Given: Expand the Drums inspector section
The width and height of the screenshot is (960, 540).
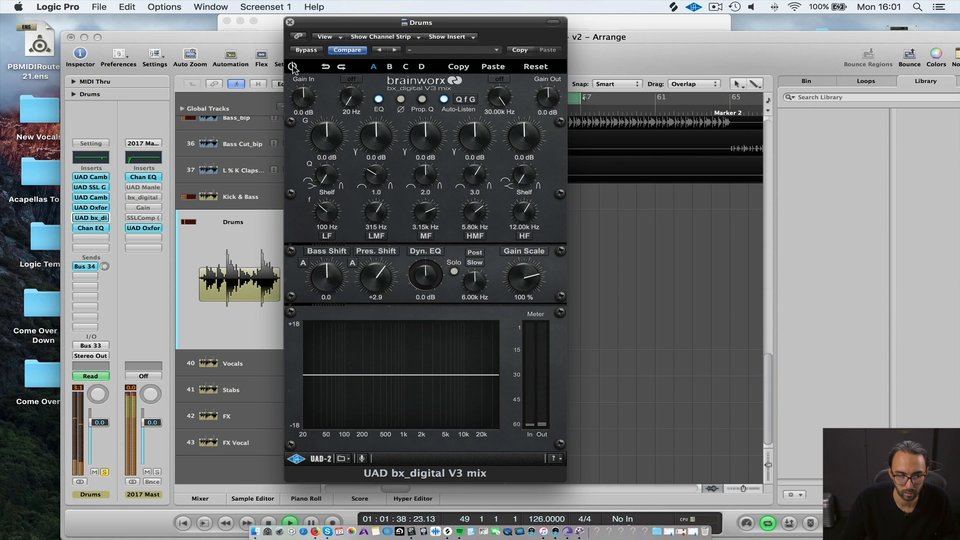Looking at the screenshot, I should 73,94.
